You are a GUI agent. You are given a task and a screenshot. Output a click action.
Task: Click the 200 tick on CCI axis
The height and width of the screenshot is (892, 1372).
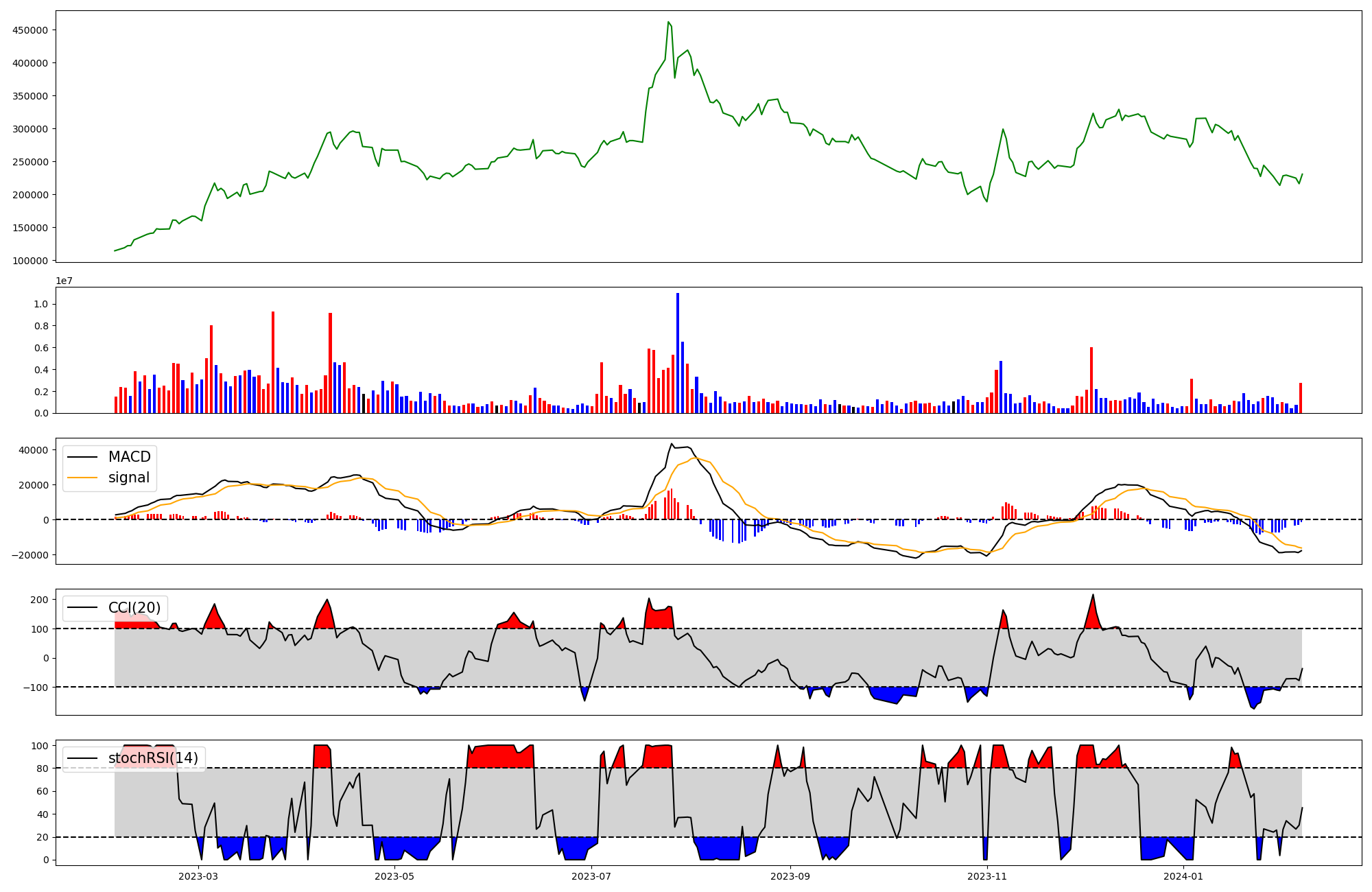[x=40, y=600]
